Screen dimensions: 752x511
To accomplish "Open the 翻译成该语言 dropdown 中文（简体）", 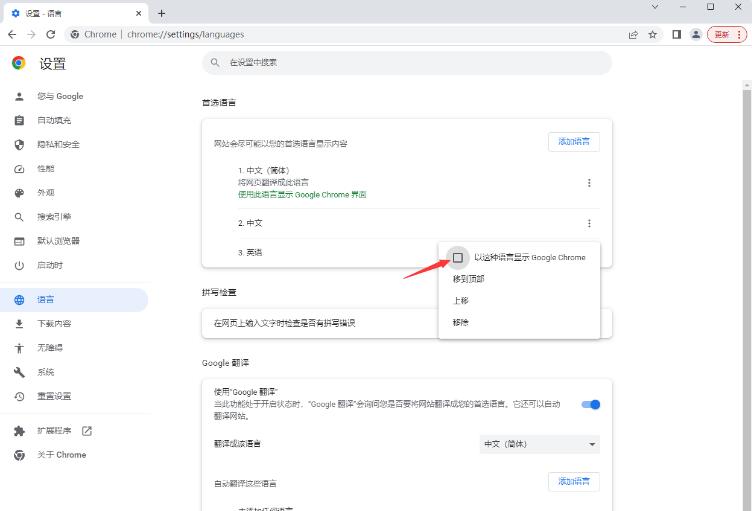I will point(540,444).
